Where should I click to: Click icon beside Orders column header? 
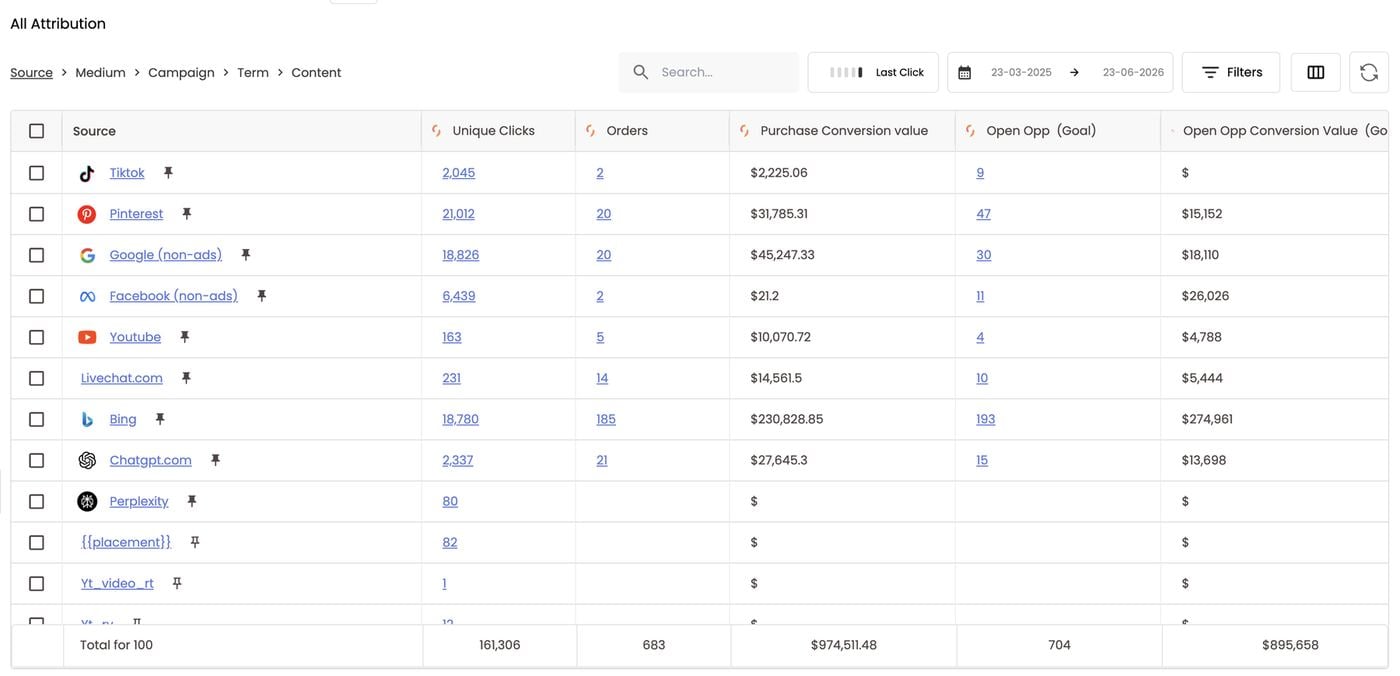point(591,131)
